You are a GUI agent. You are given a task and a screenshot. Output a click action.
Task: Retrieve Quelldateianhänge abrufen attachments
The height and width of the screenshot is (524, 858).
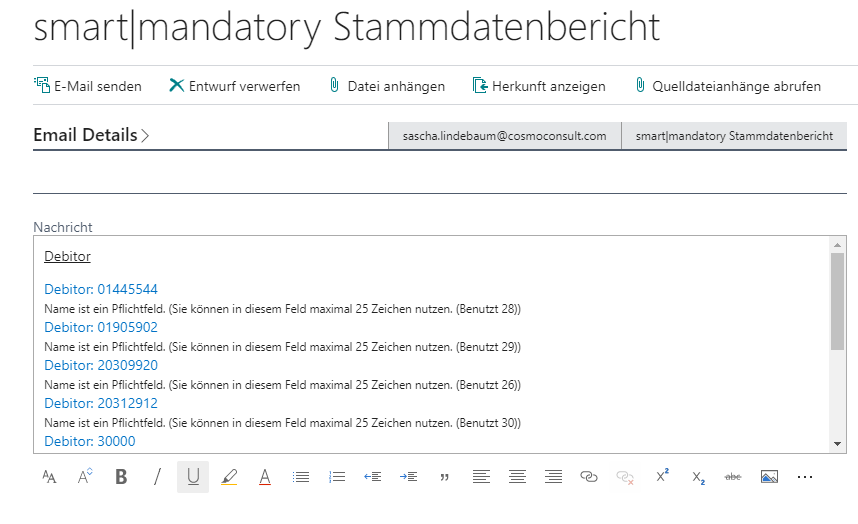(x=727, y=86)
